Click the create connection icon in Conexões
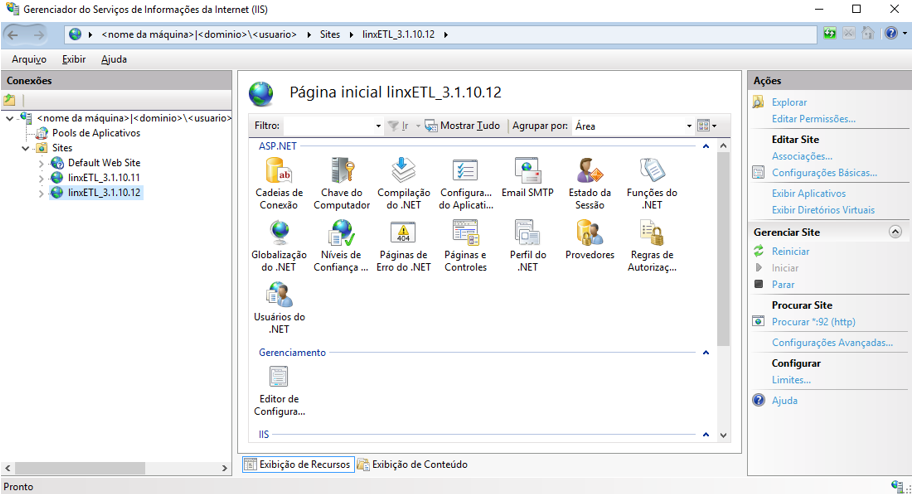Screen dimensions: 912x494 (9, 100)
